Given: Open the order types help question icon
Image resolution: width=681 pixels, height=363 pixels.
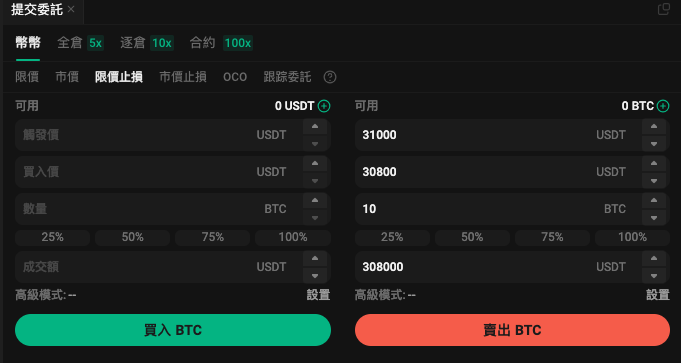Looking at the screenshot, I should pyautogui.click(x=330, y=77).
